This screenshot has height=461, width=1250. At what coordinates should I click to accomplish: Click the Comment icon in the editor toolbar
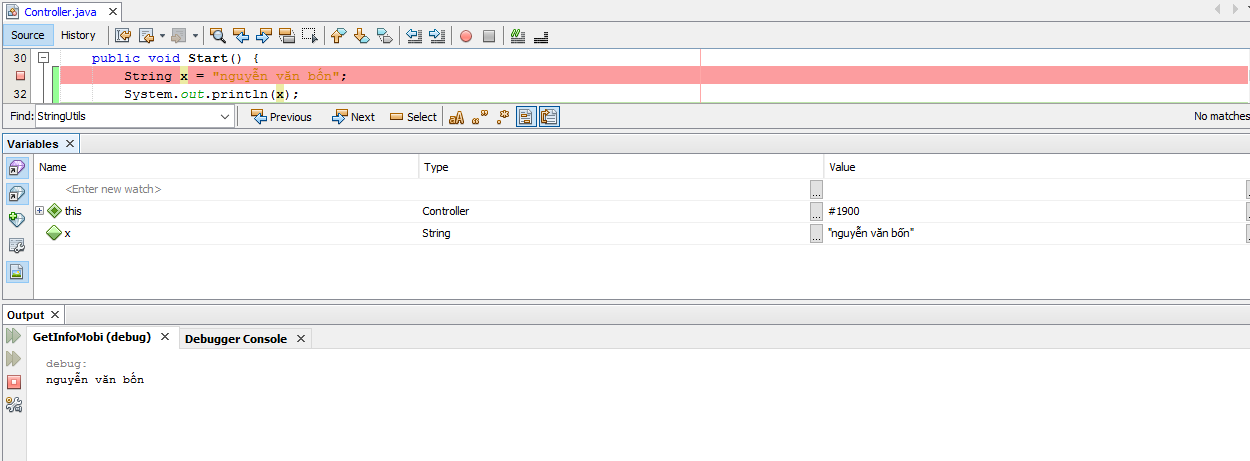click(x=517, y=36)
